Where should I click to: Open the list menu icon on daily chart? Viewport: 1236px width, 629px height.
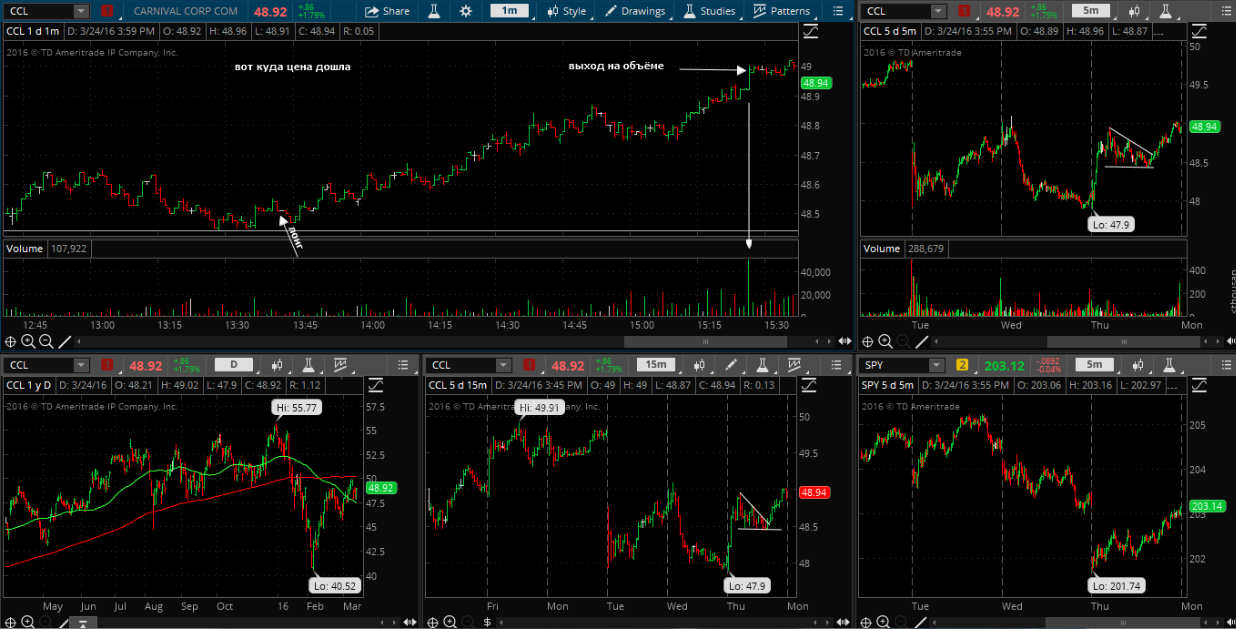tap(403, 365)
